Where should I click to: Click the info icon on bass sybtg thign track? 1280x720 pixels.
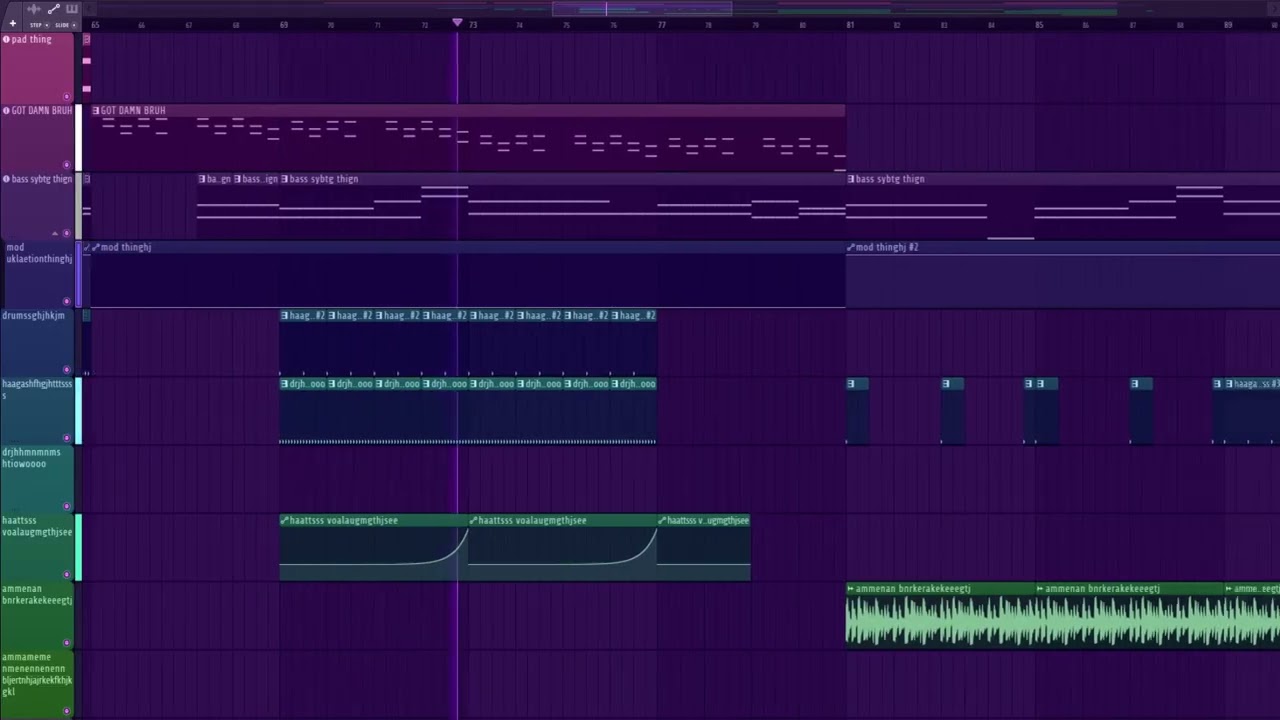coord(6,179)
